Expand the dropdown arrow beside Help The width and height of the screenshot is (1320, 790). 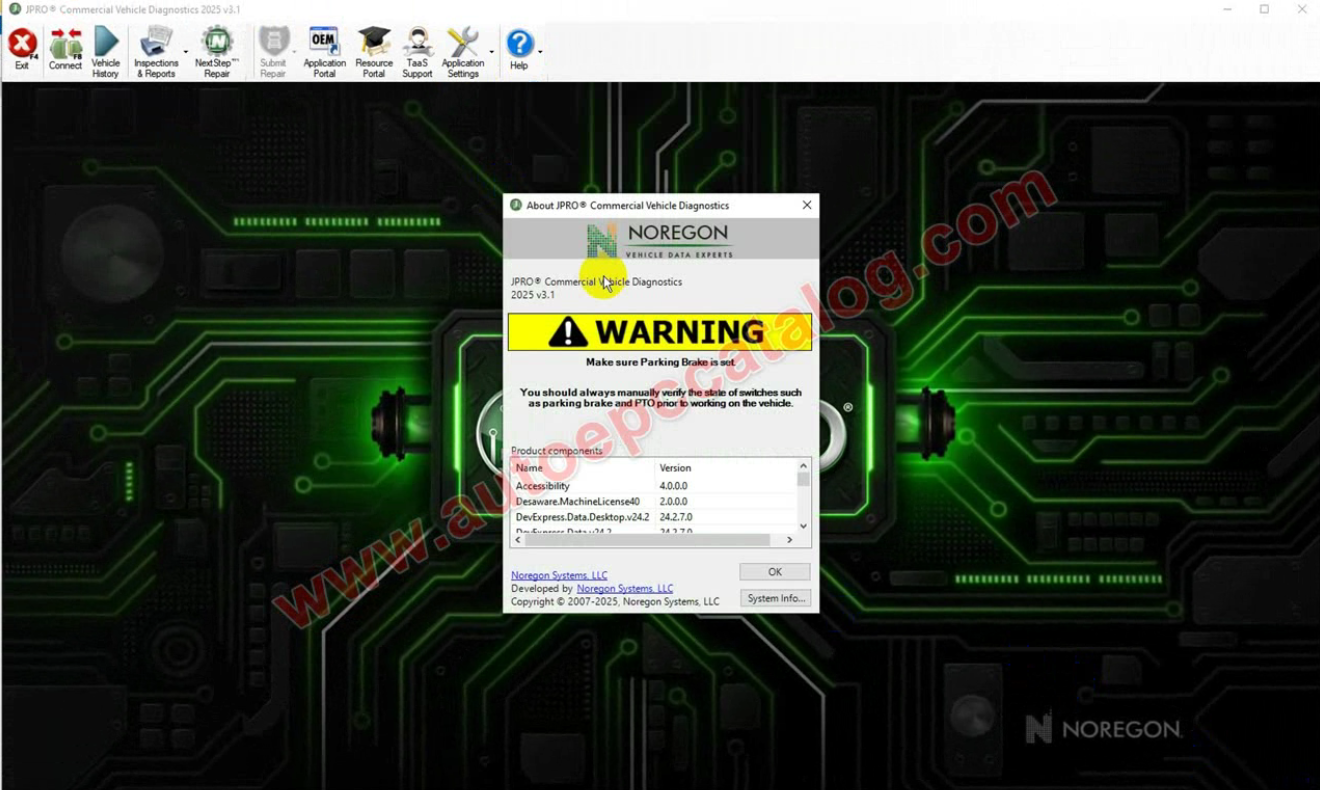540,52
